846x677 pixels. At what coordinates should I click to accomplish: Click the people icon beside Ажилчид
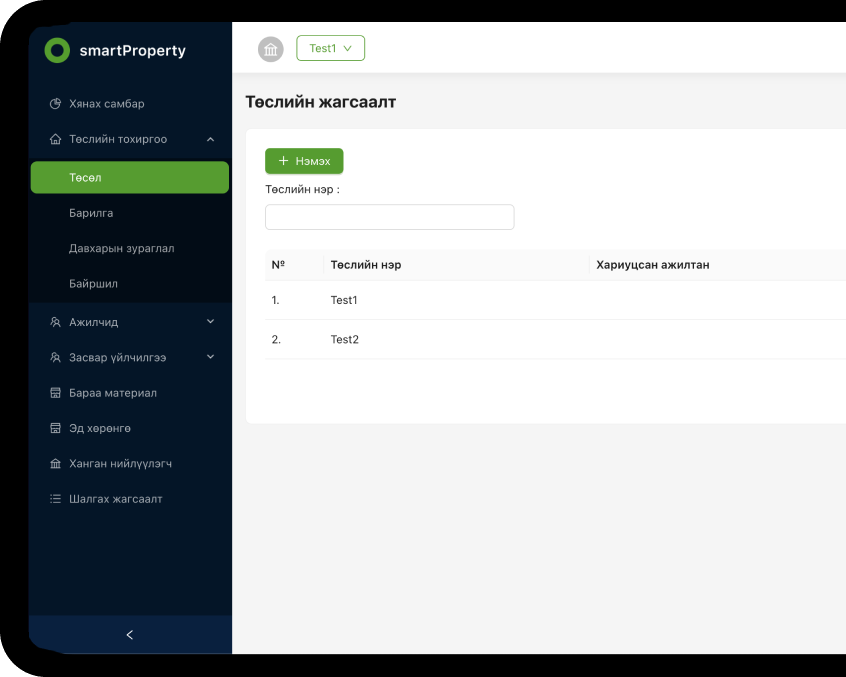(56, 323)
